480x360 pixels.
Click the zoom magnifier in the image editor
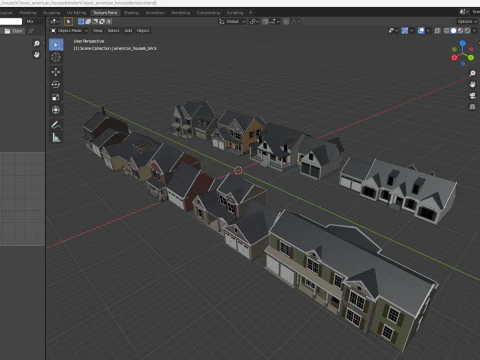tap(37, 44)
